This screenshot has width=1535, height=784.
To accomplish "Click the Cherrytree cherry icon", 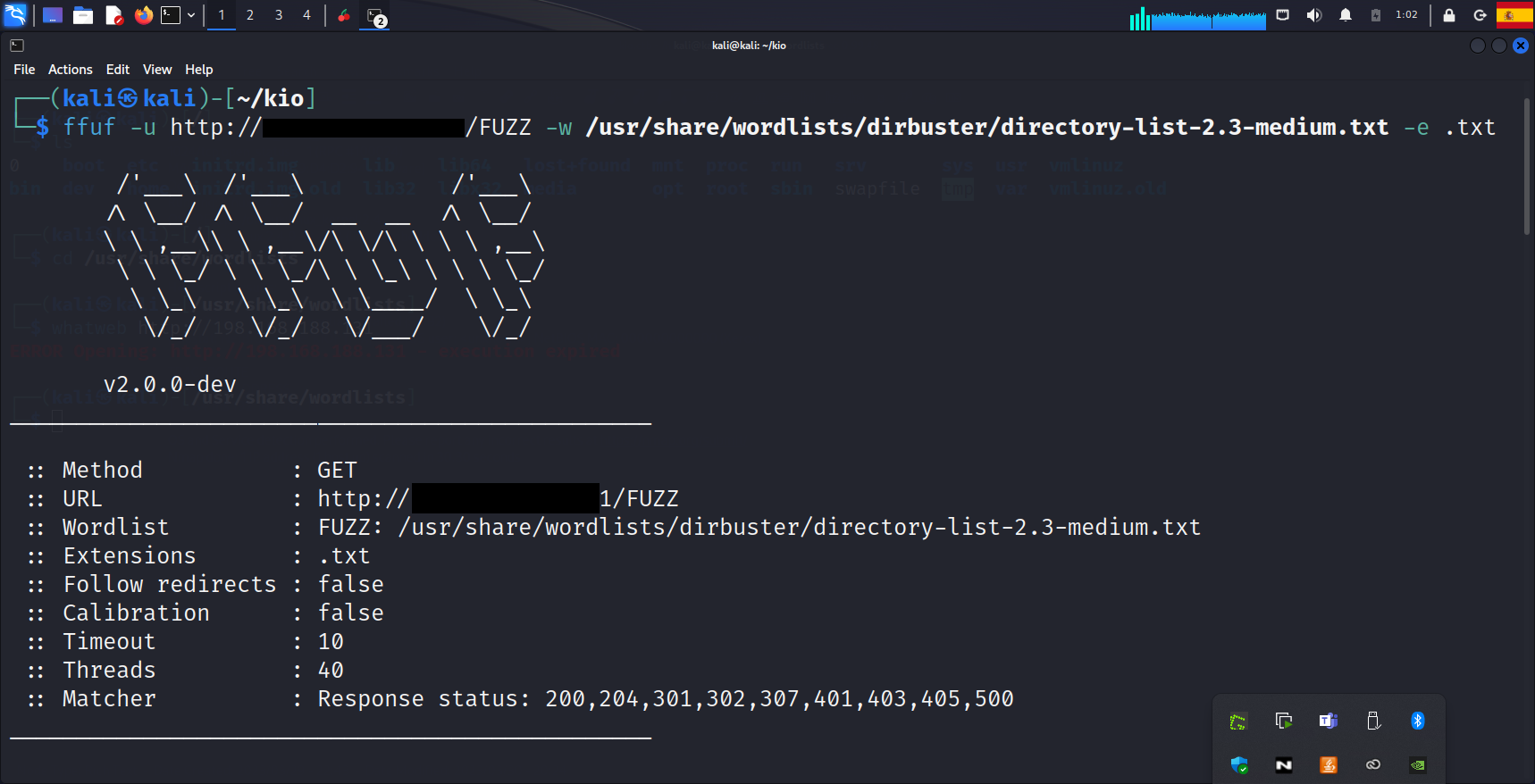I will (x=344, y=15).
